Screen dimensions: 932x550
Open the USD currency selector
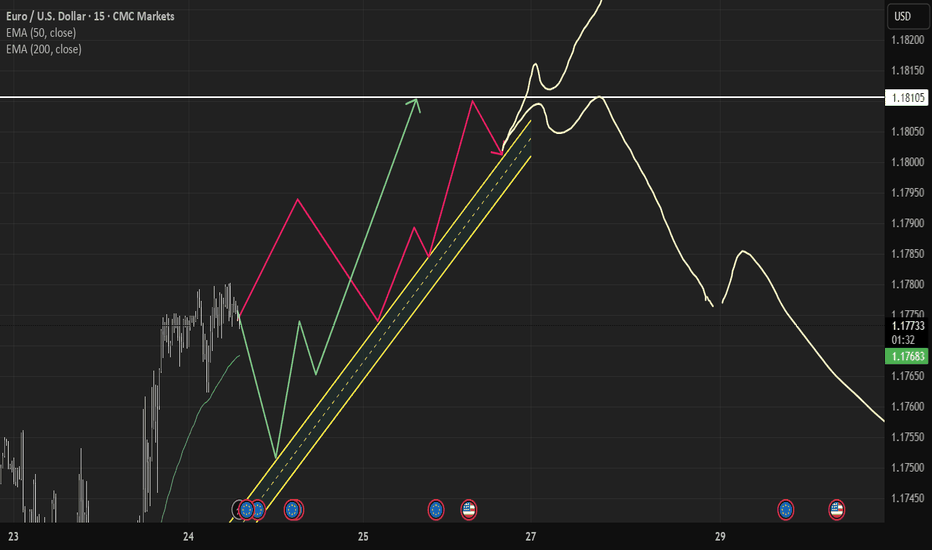click(908, 16)
